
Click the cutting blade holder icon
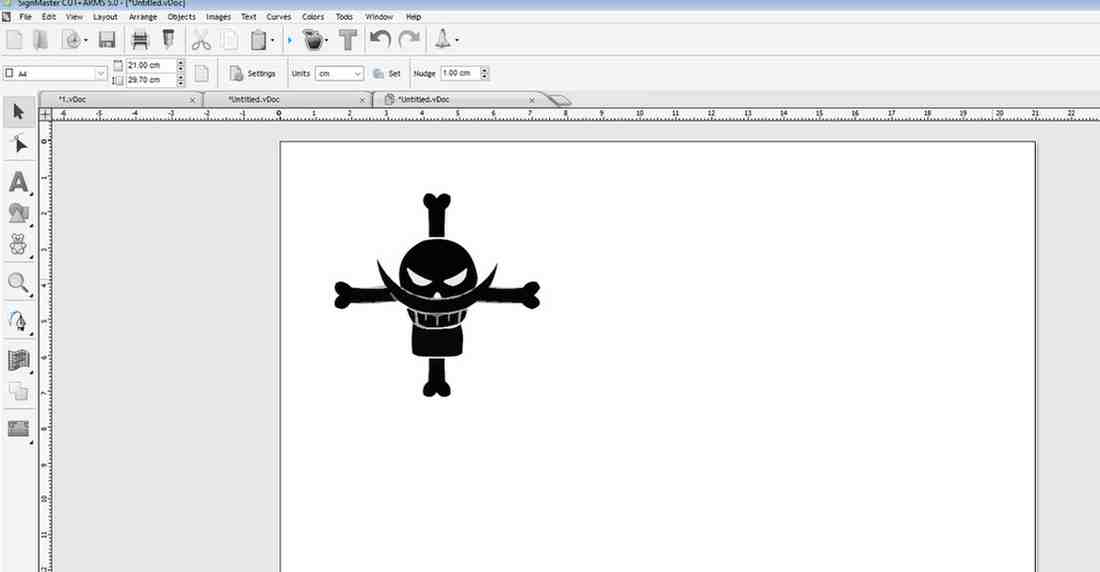pyautogui.click(x=168, y=39)
